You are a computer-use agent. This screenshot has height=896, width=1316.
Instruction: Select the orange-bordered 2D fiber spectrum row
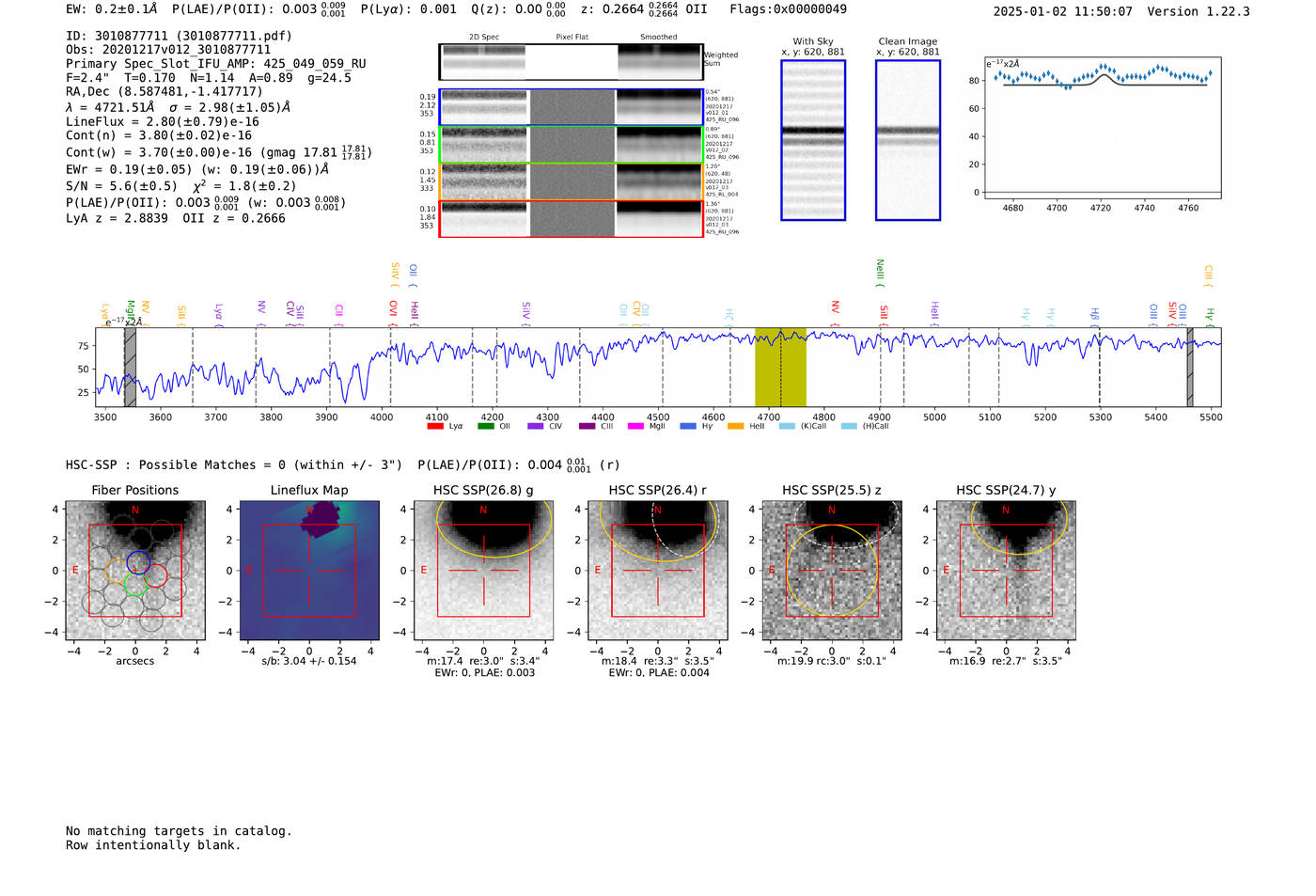coord(571,181)
